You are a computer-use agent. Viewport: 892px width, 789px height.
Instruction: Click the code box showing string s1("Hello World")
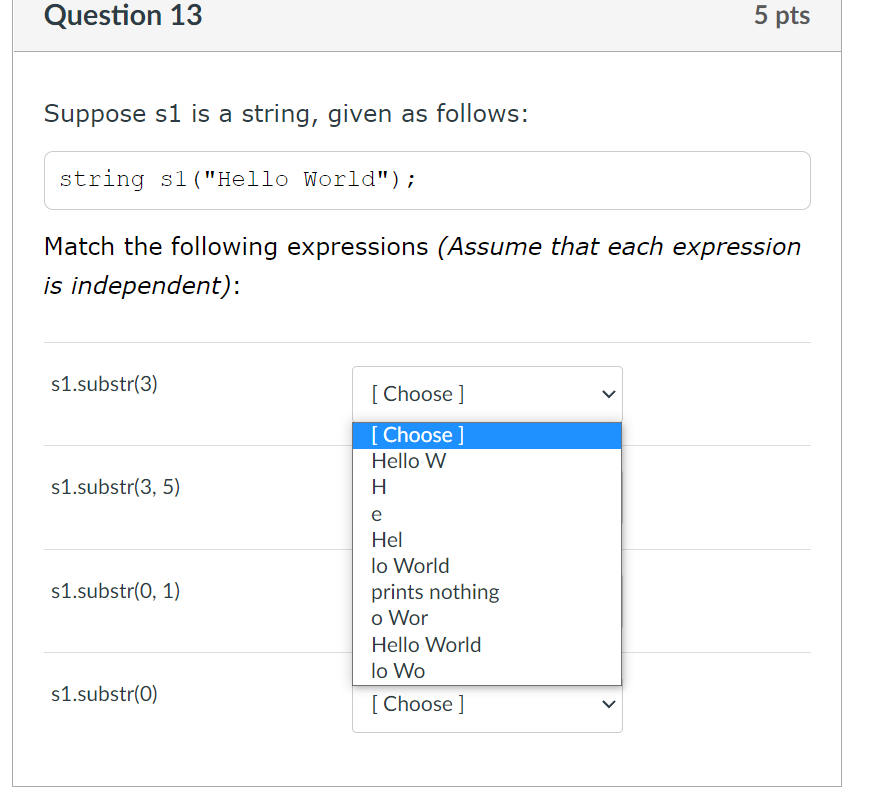[427, 180]
